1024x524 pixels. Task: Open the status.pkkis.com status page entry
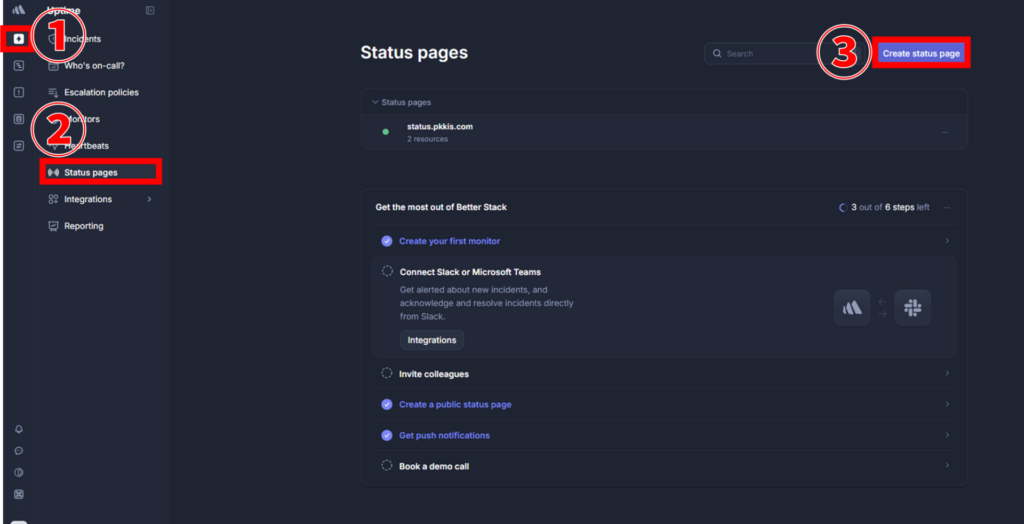tap(439, 127)
